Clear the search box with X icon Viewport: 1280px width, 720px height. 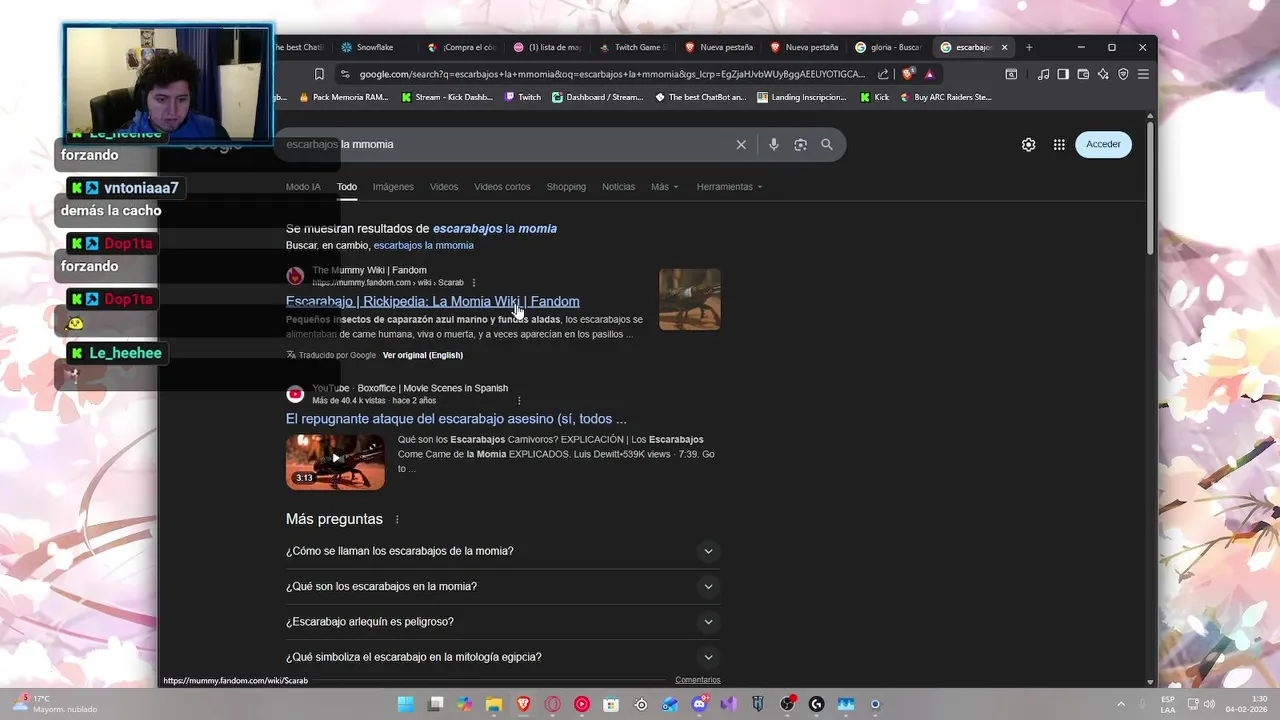click(741, 144)
